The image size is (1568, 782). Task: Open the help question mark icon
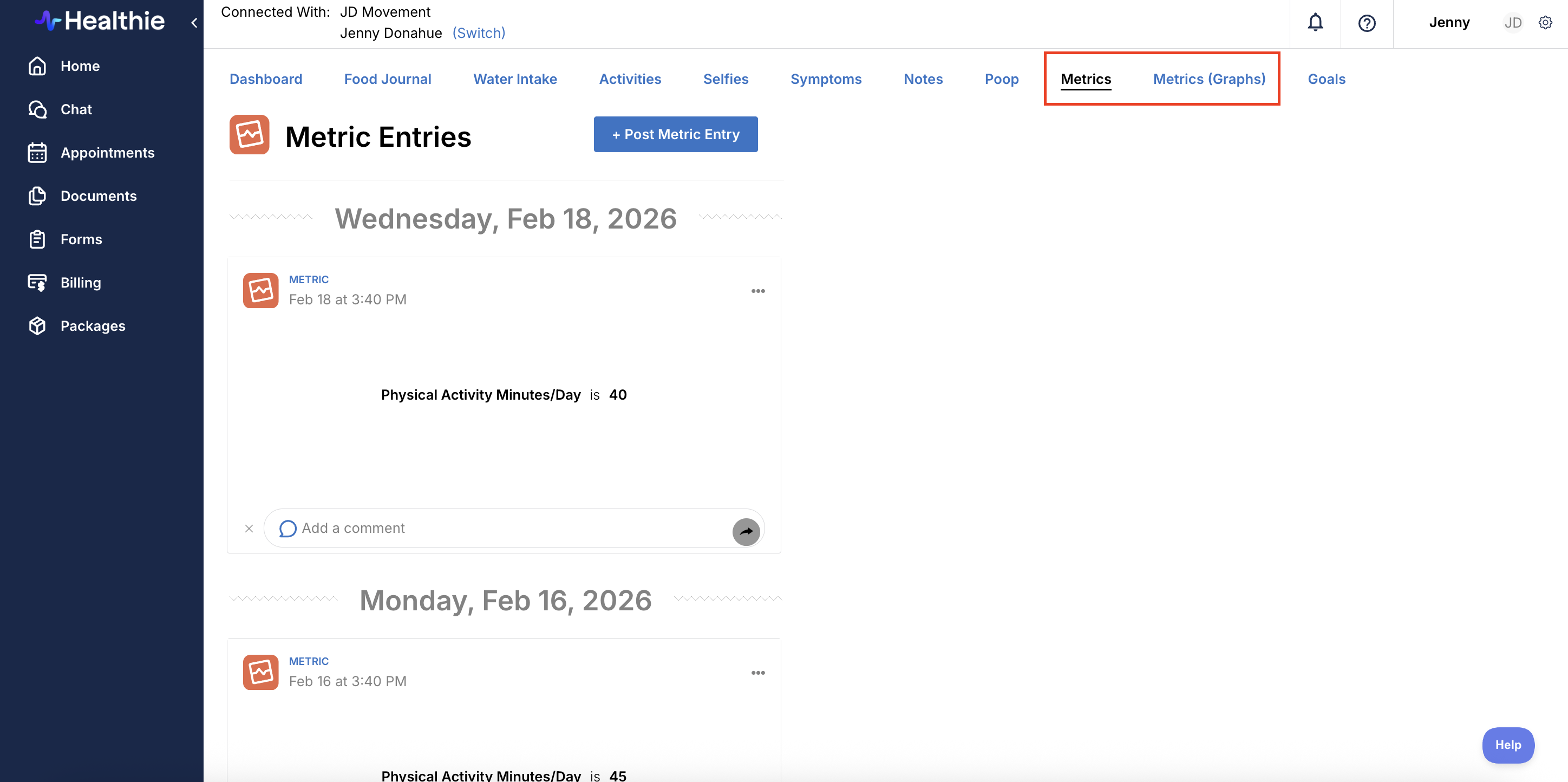click(x=1367, y=23)
